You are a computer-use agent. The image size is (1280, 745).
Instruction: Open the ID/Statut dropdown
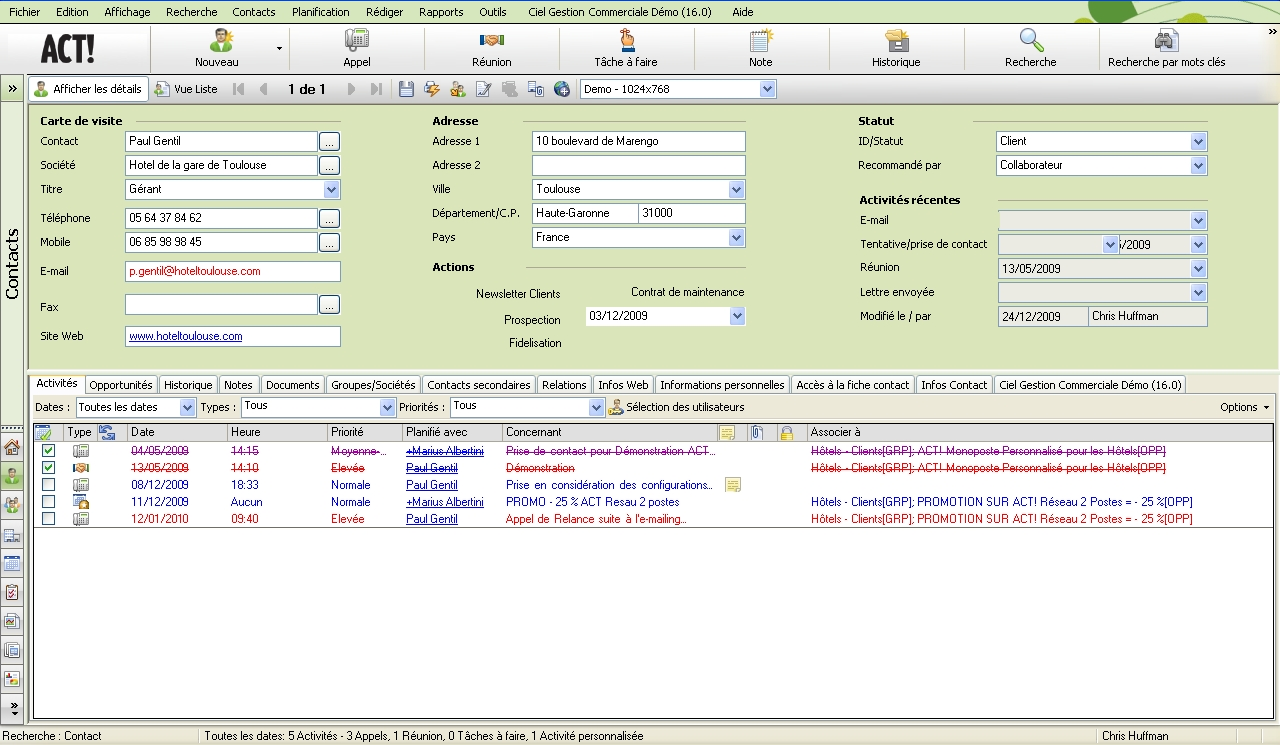(1198, 141)
